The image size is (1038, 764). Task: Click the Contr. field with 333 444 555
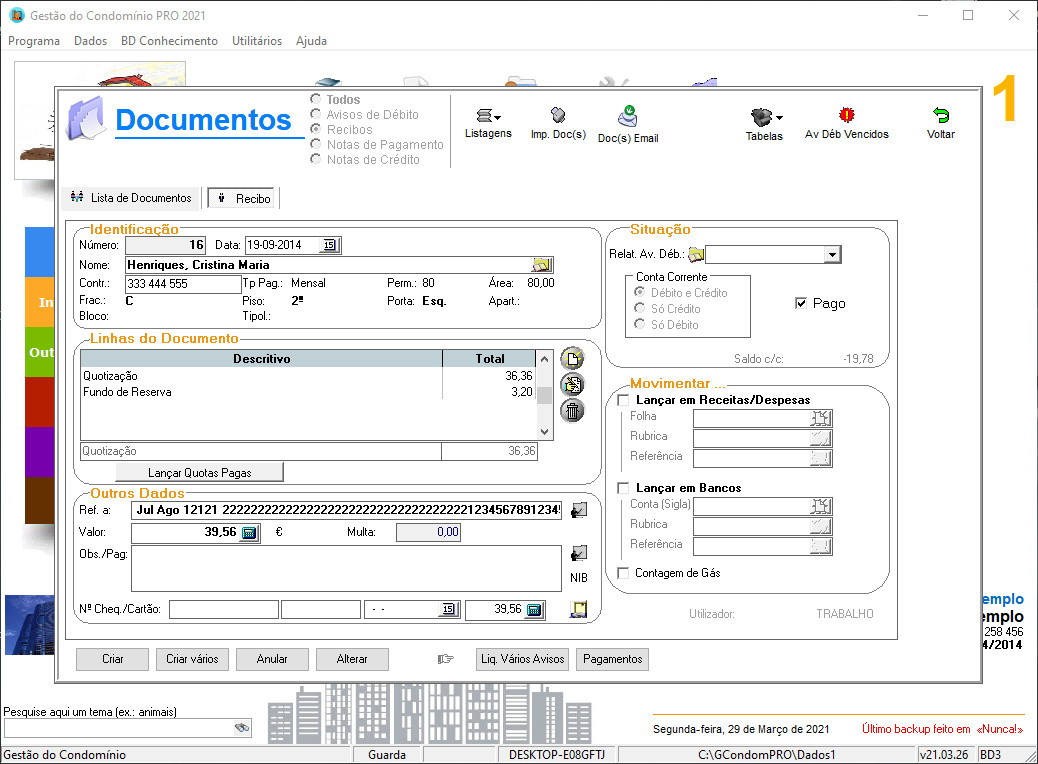pos(183,283)
